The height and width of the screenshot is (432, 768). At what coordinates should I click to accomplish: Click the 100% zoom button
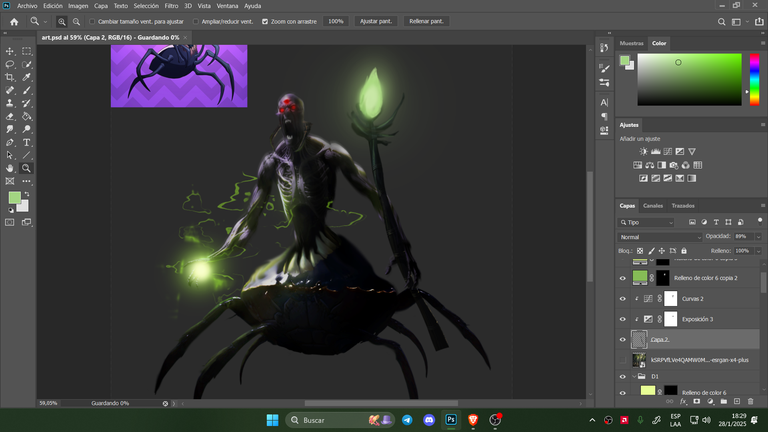pyautogui.click(x=336, y=22)
